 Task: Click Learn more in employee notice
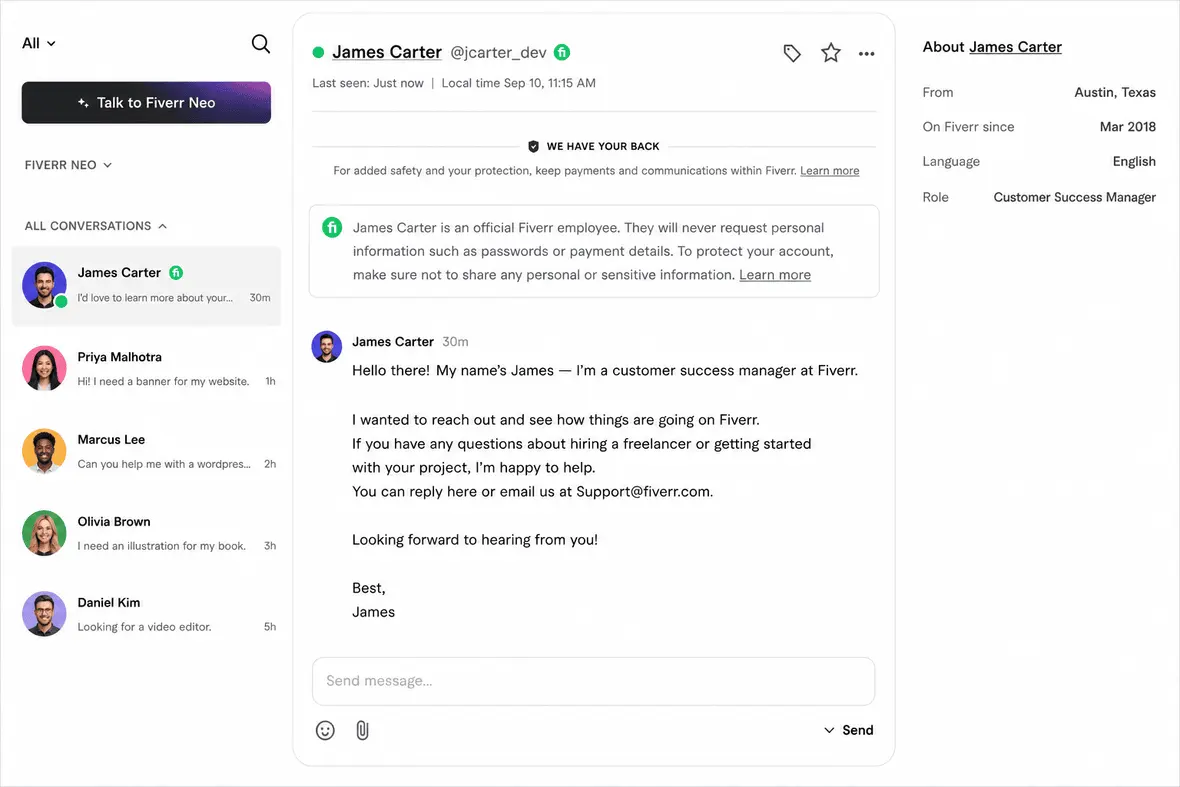[774, 275]
